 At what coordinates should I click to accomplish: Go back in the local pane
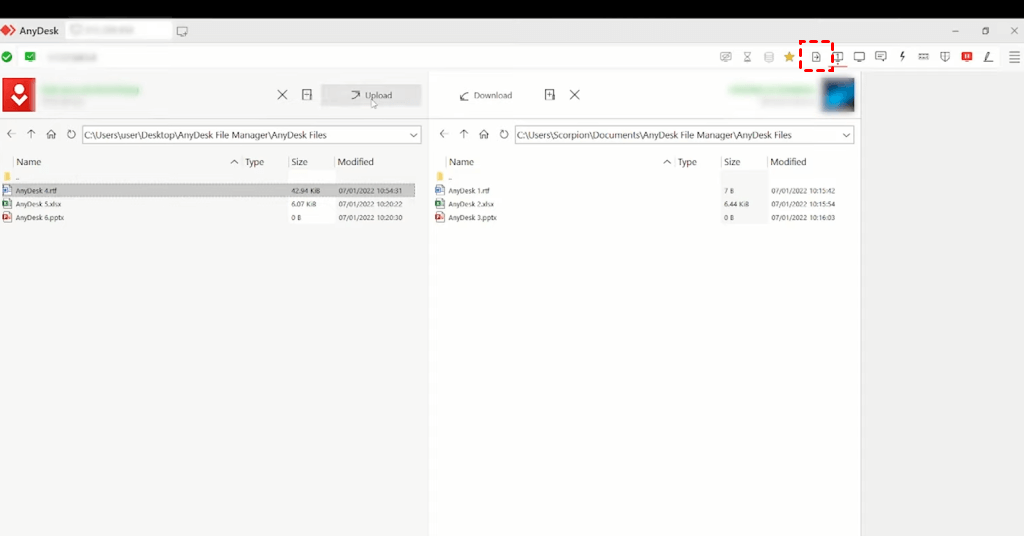11,134
